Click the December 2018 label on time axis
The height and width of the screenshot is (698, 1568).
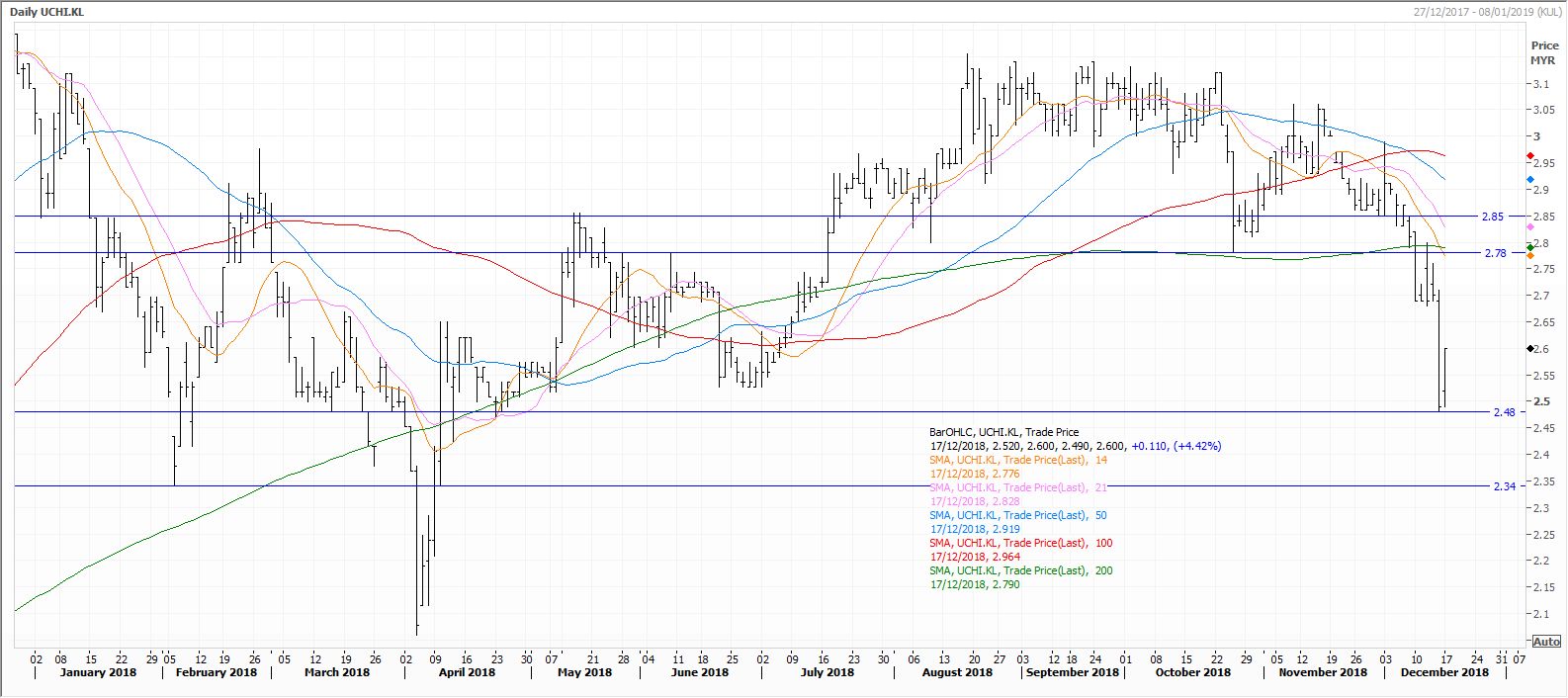point(1444,672)
